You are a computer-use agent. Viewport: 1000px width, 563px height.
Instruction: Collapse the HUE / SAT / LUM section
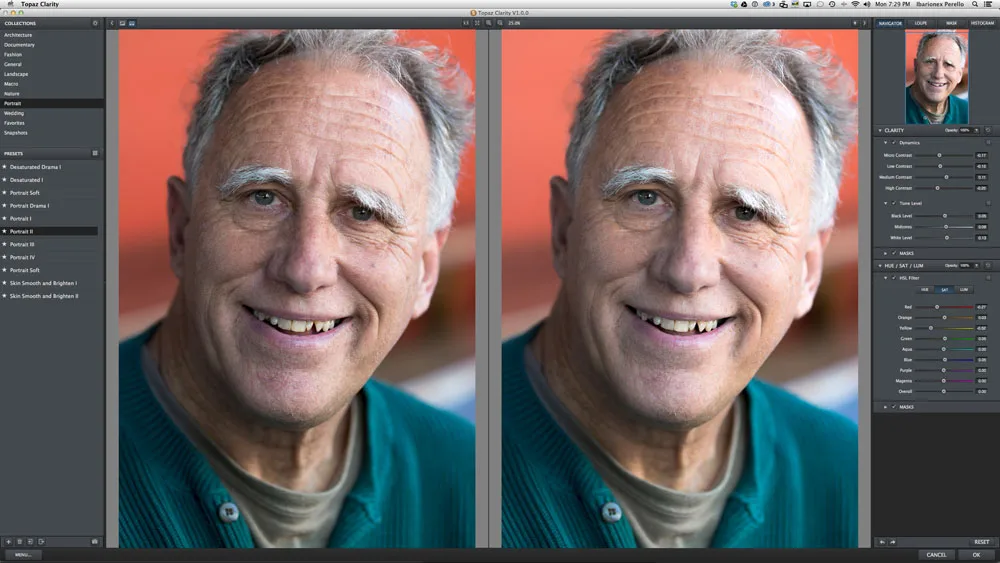[x=880, y=265]
